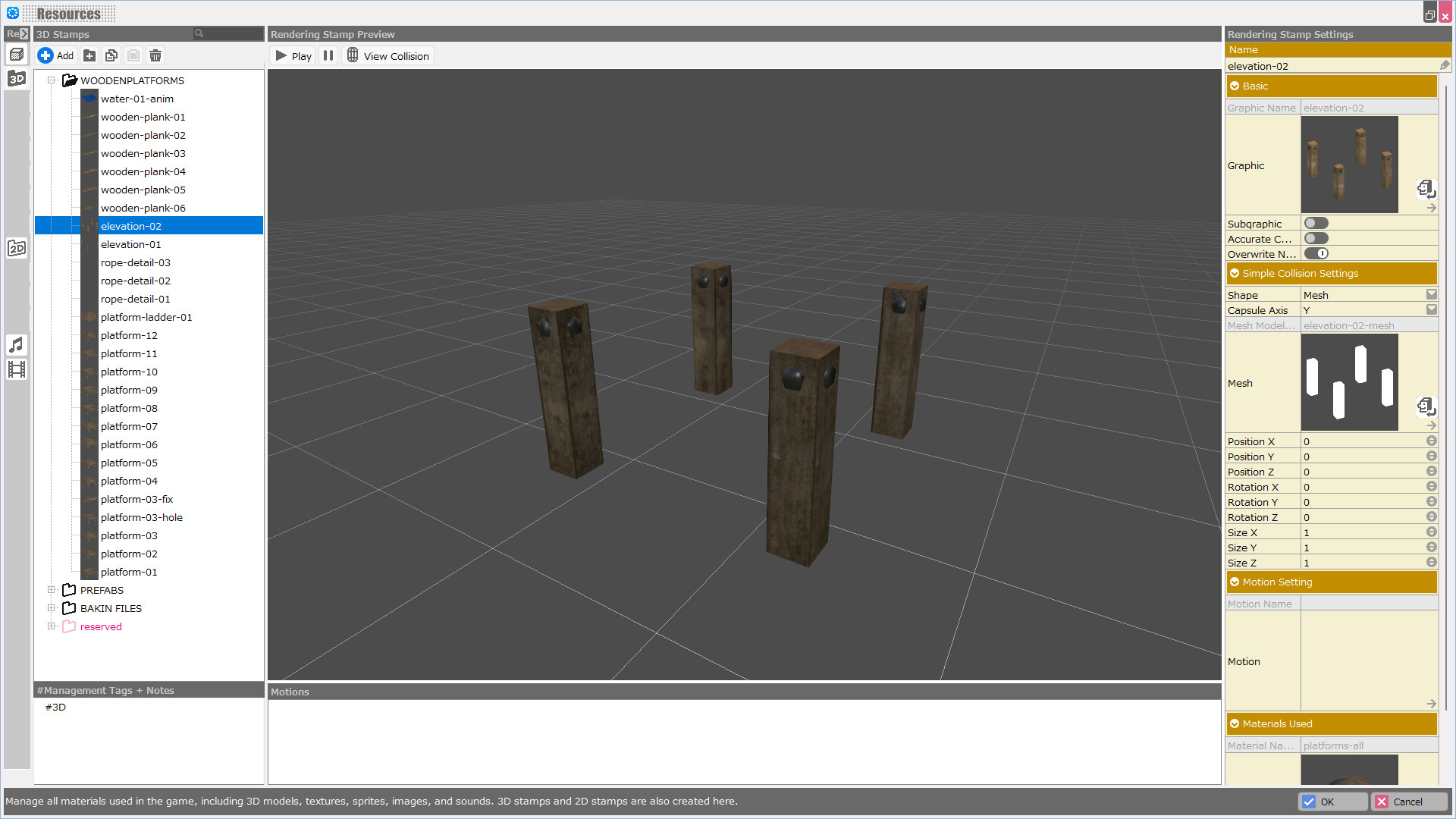
Task: Collapse the Basic settings section
Action: tap(1235, 86)
